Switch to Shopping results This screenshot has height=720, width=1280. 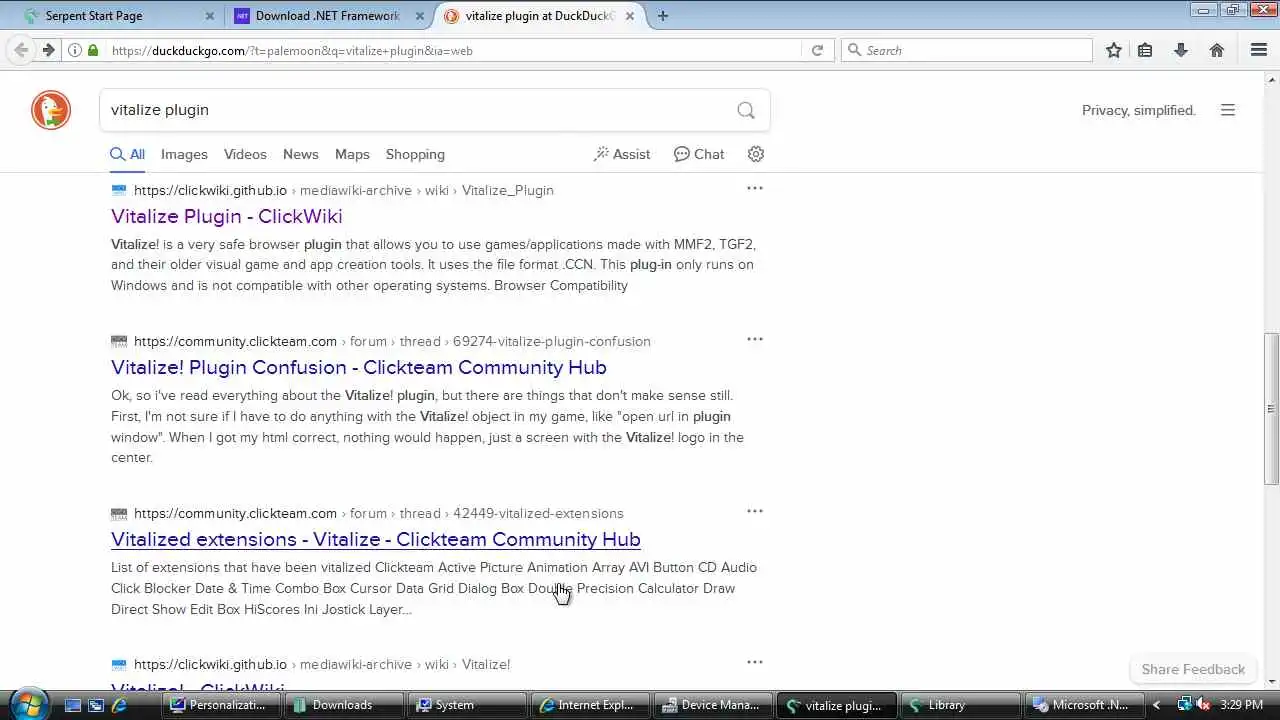[415, 154]
